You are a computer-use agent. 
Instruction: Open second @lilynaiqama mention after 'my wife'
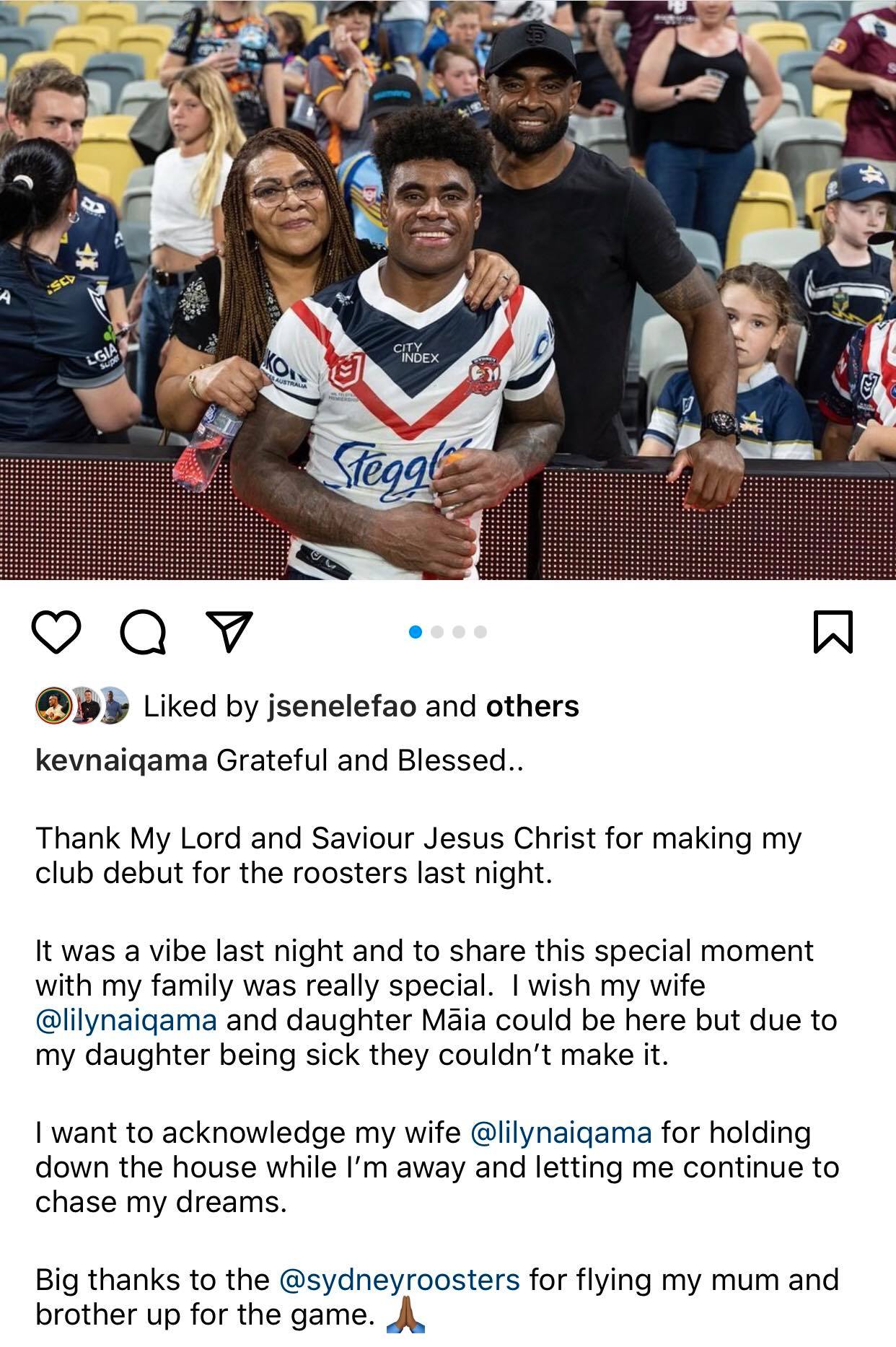[561, 1133]
